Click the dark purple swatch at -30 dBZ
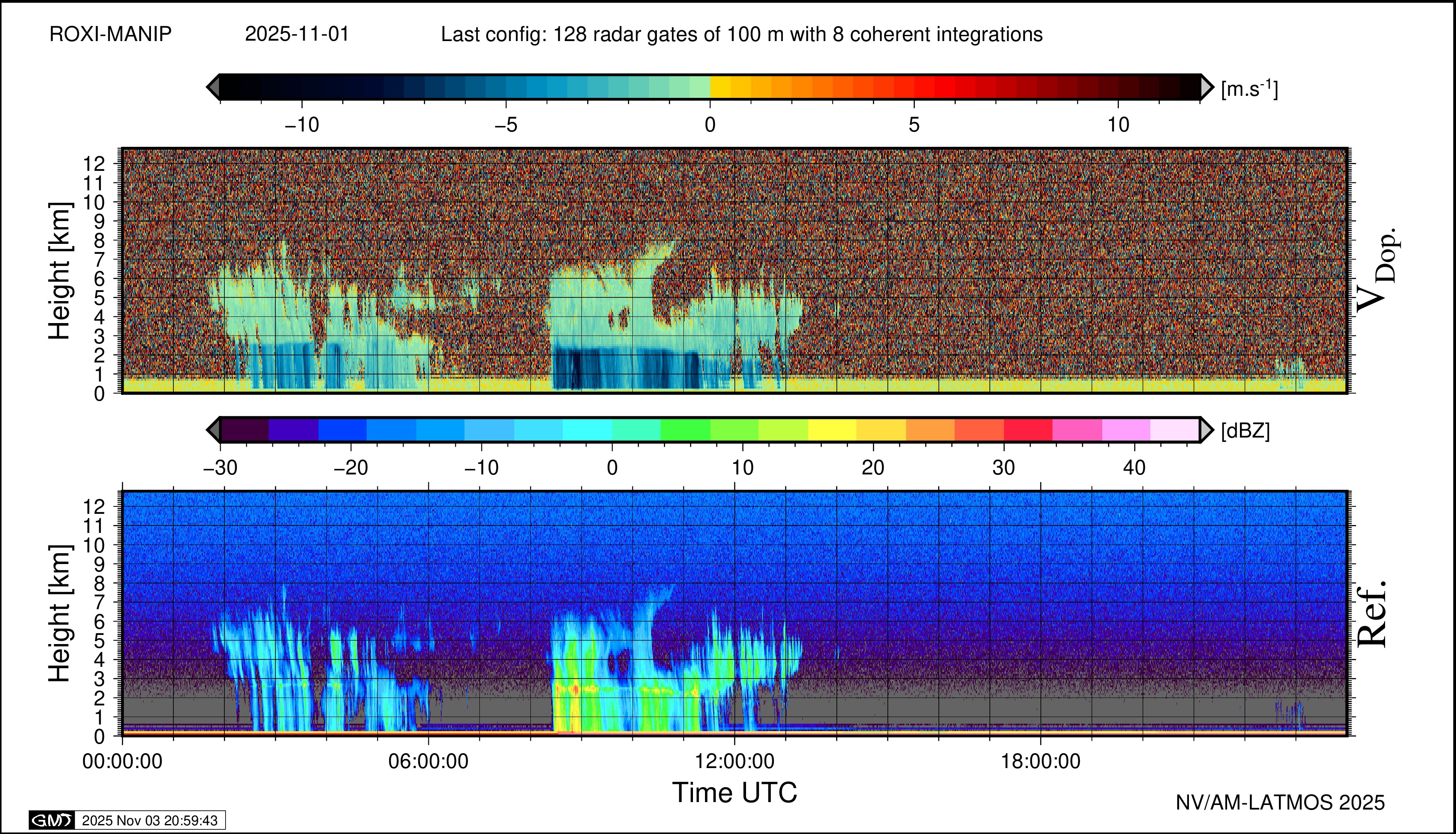 [x=245, y=430]
